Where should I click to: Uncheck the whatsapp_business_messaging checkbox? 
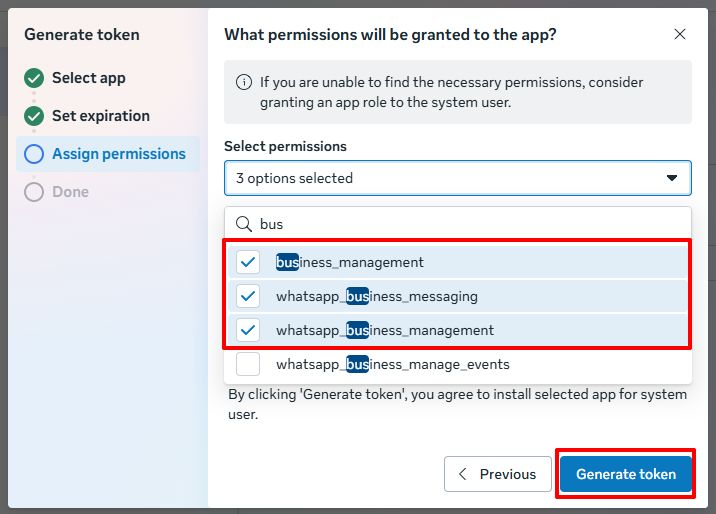point(248,296)
